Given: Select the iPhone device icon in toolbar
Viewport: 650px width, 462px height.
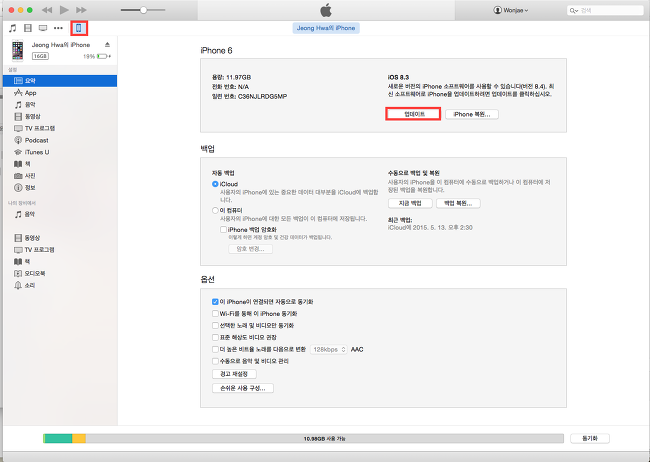Looking at the screenshot, I should [79, 28].
